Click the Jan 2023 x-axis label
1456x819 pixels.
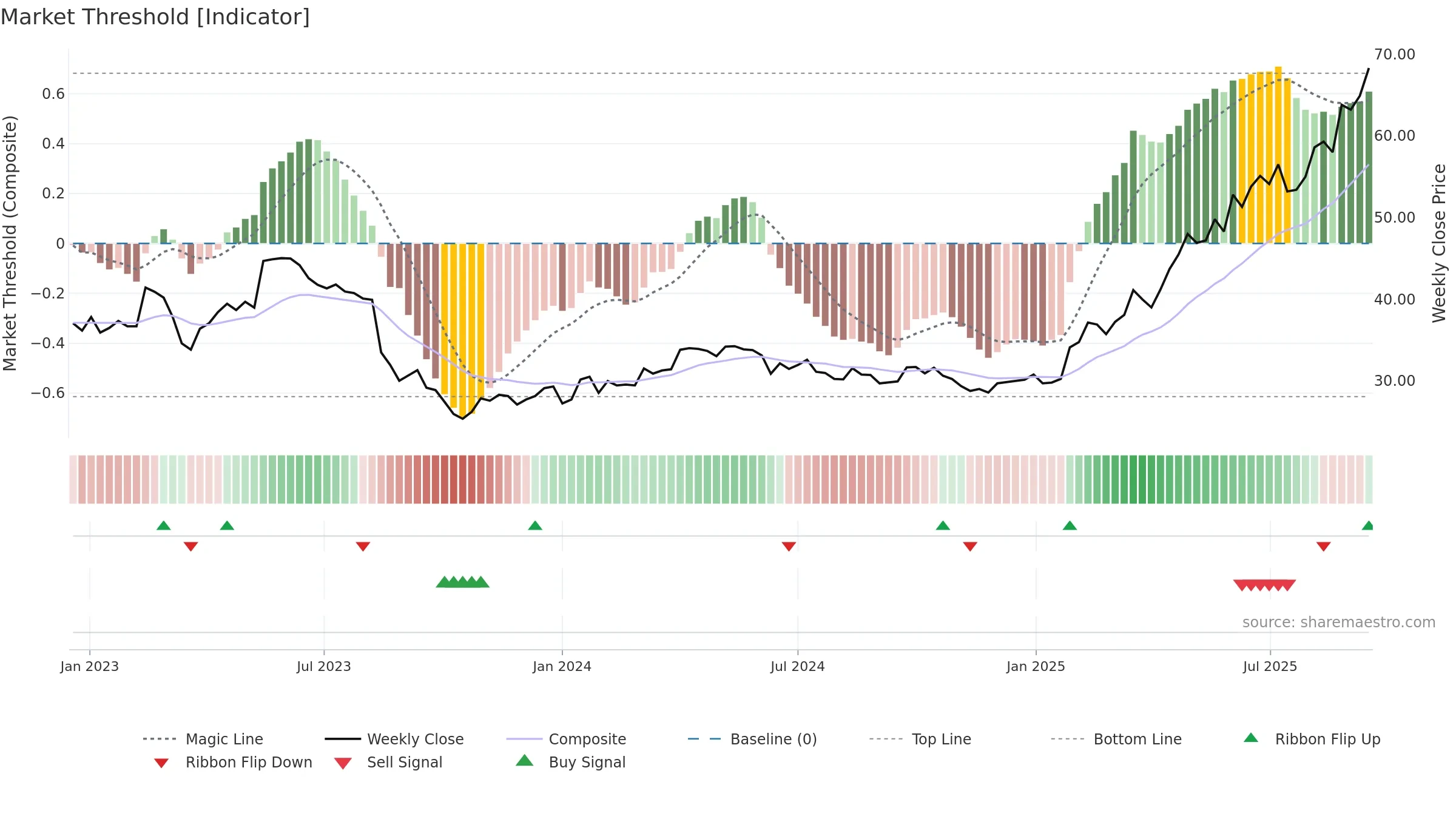point(89,666)
